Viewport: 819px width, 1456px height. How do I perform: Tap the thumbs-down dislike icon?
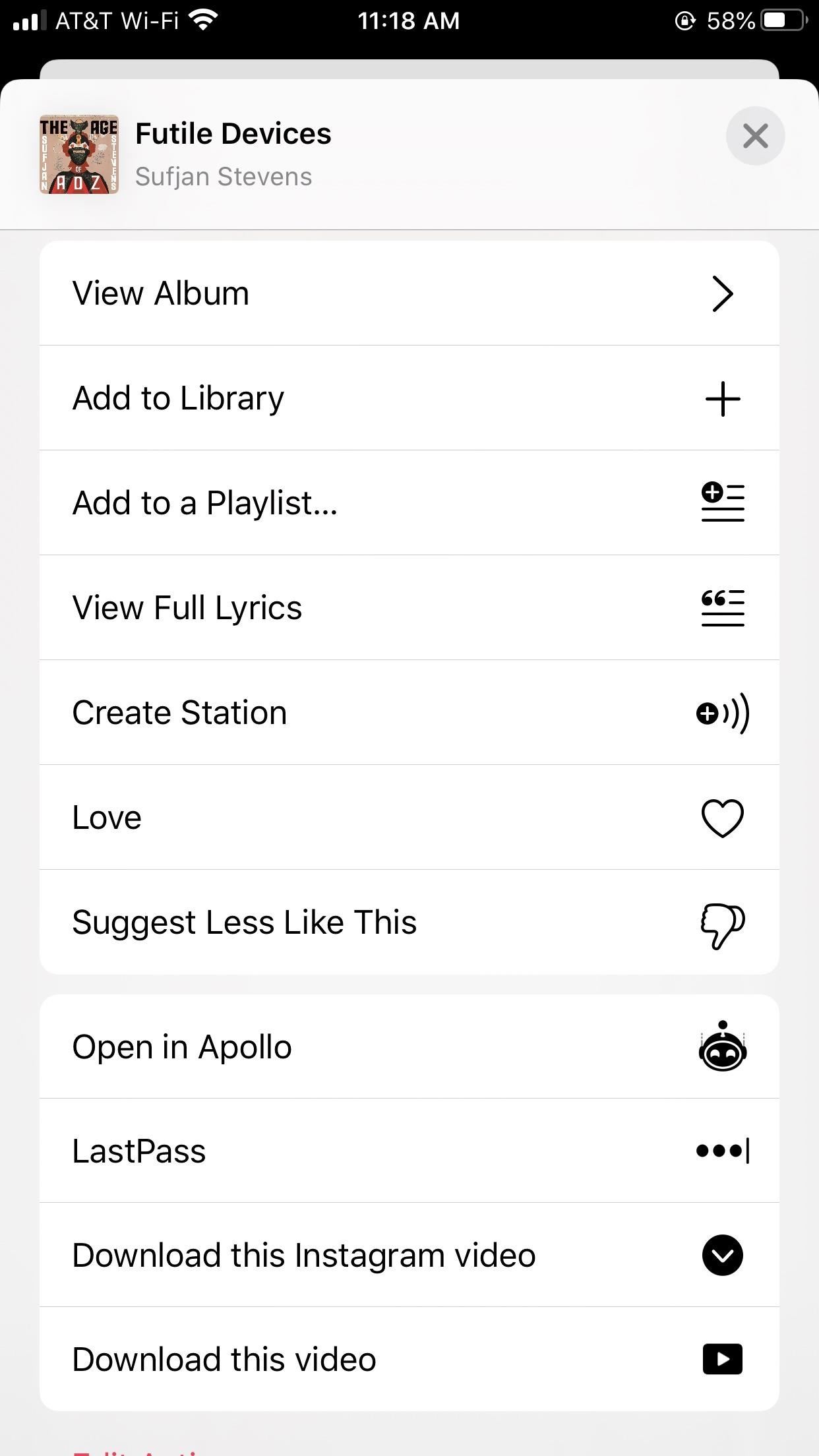point(723,925)
